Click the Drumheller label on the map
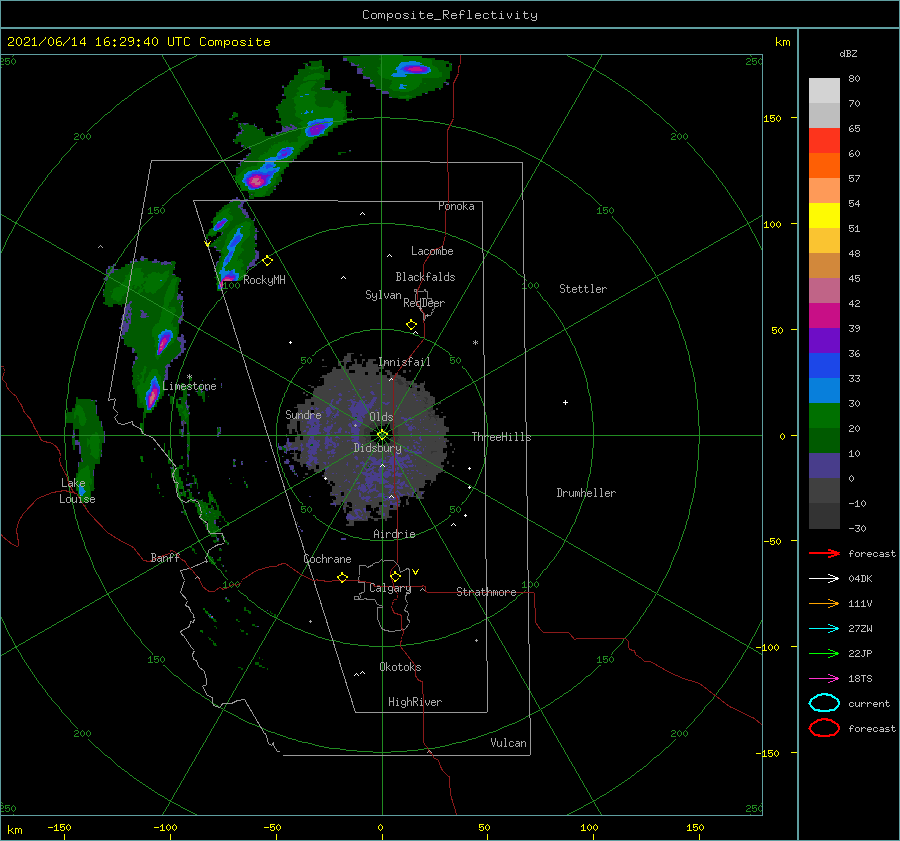The width and height of the screenshot is (900, 841). click(x=586, y=493)
